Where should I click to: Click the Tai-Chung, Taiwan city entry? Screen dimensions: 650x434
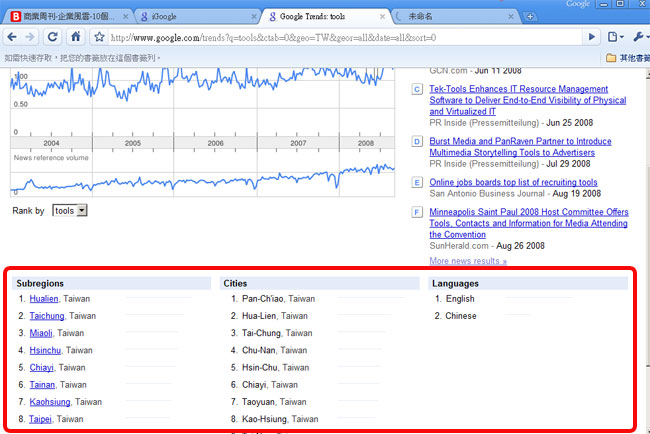(277, 333)
